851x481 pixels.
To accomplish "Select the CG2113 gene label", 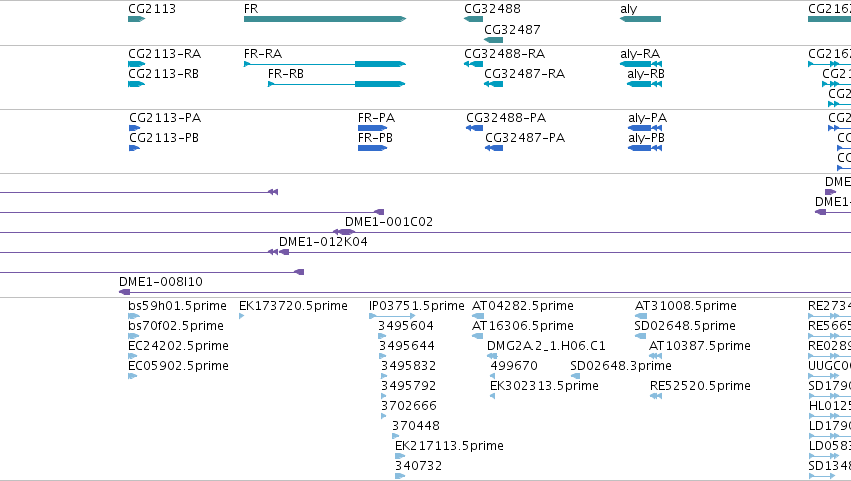I will pyautogui.click(x=152, y=9).
